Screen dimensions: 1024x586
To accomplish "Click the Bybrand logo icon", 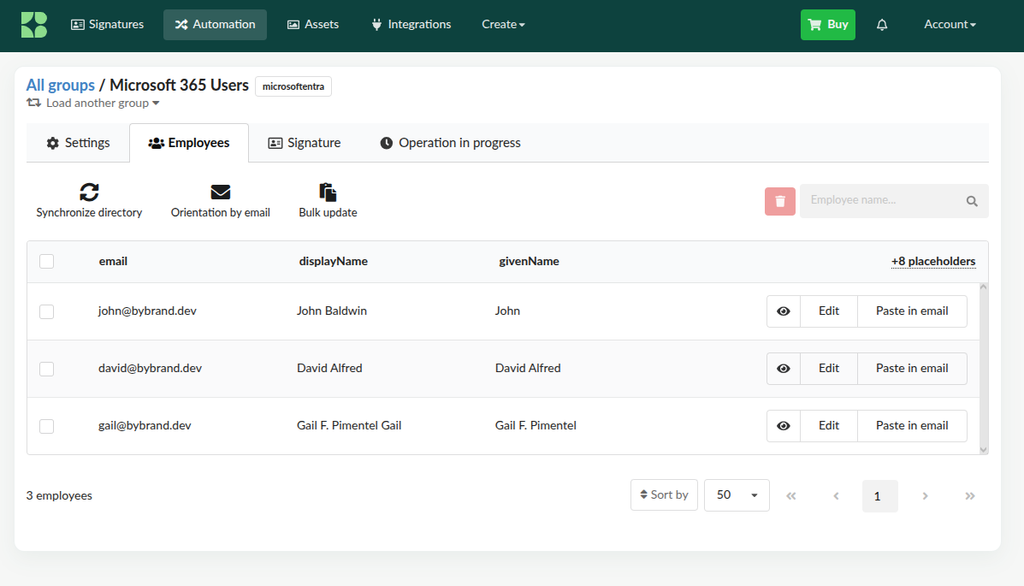I will click(34, 25).
